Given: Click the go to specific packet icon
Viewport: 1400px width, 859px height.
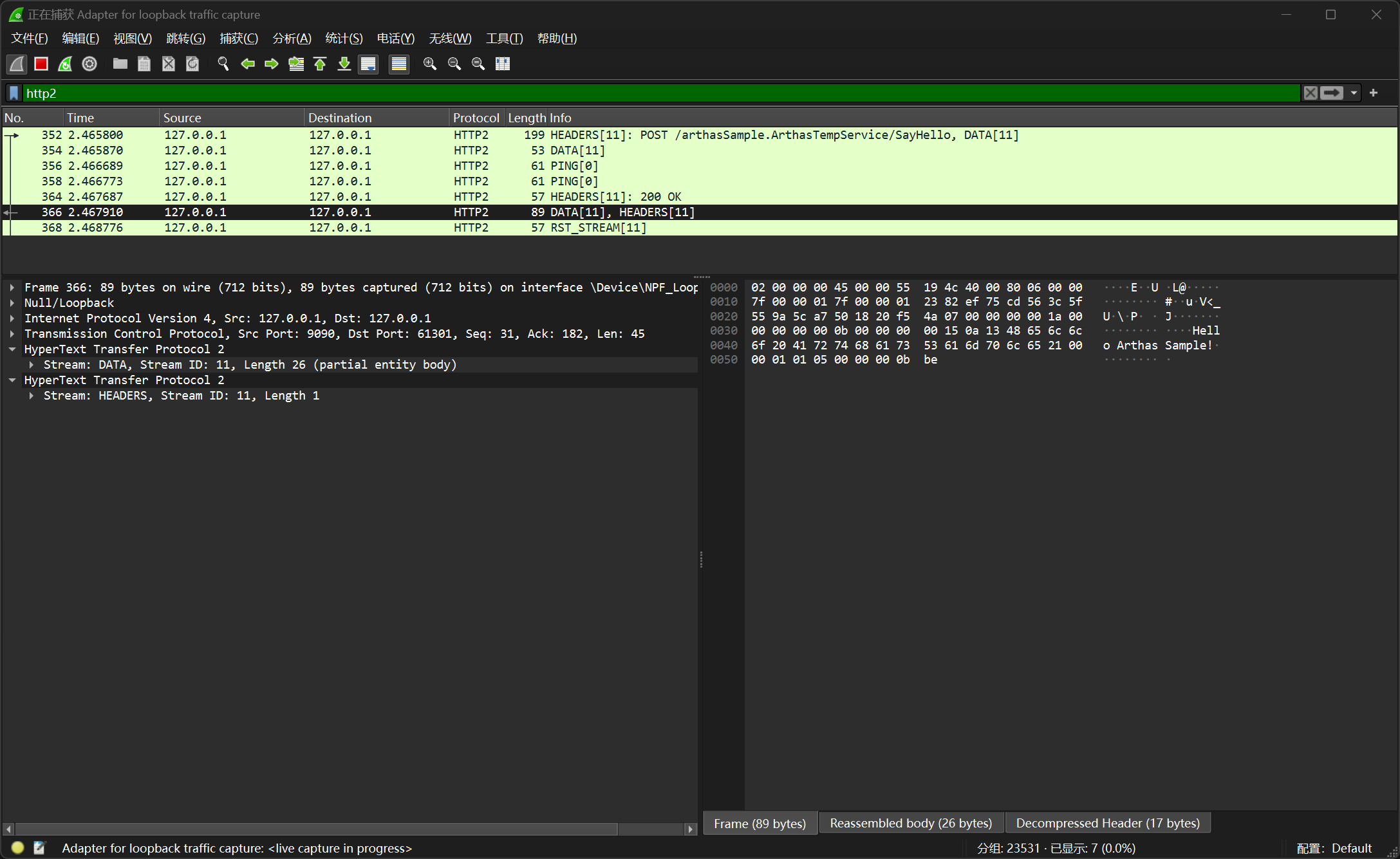Looking at the screenshot, I should point(296,64).
